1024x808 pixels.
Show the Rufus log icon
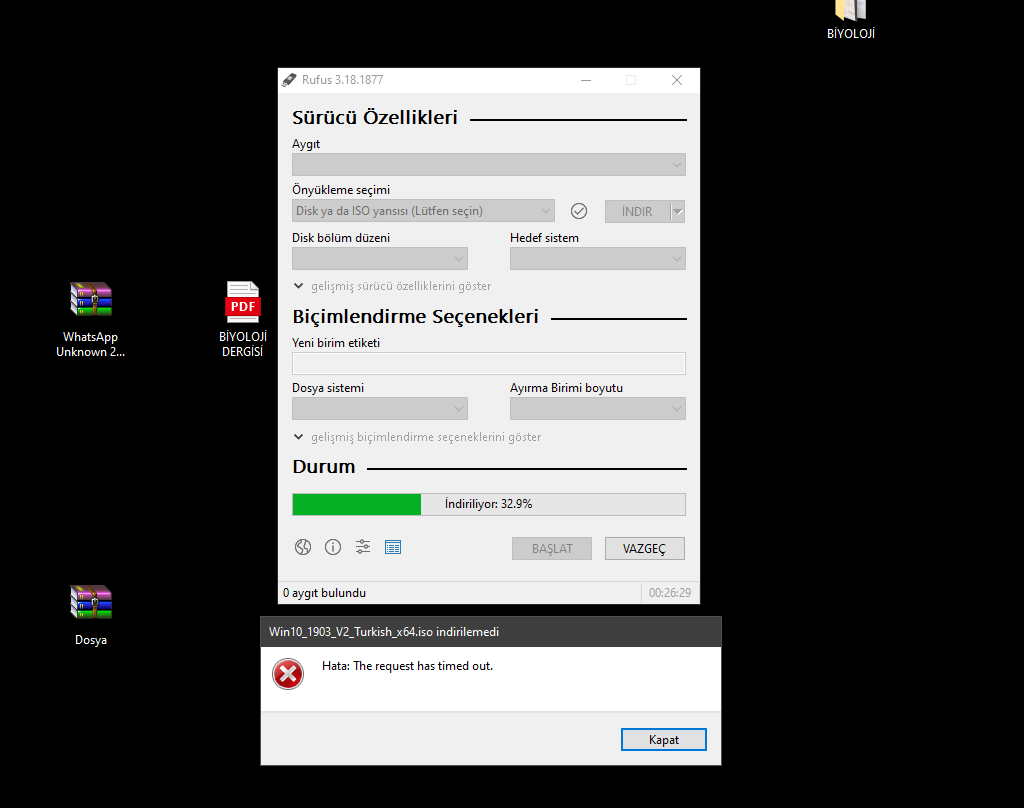[393, 547]
